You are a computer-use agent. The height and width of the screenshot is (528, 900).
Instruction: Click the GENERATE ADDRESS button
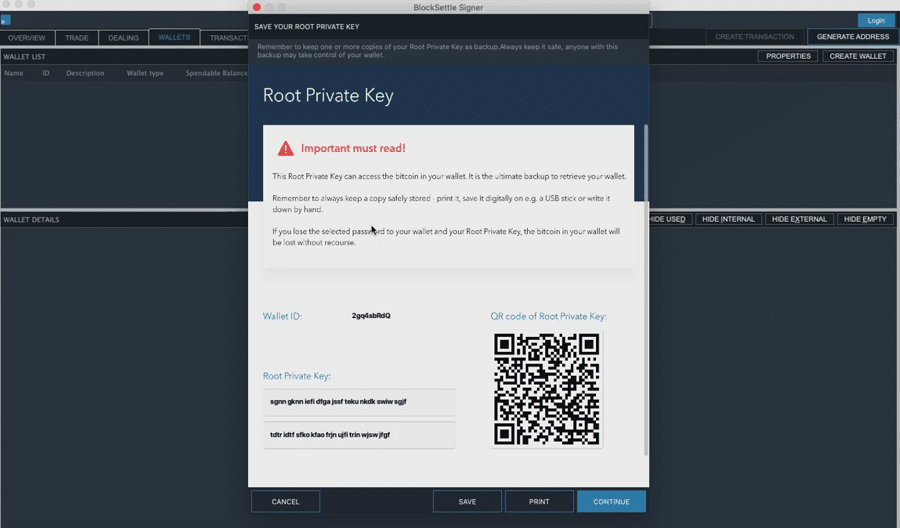[x=852, y=37]
